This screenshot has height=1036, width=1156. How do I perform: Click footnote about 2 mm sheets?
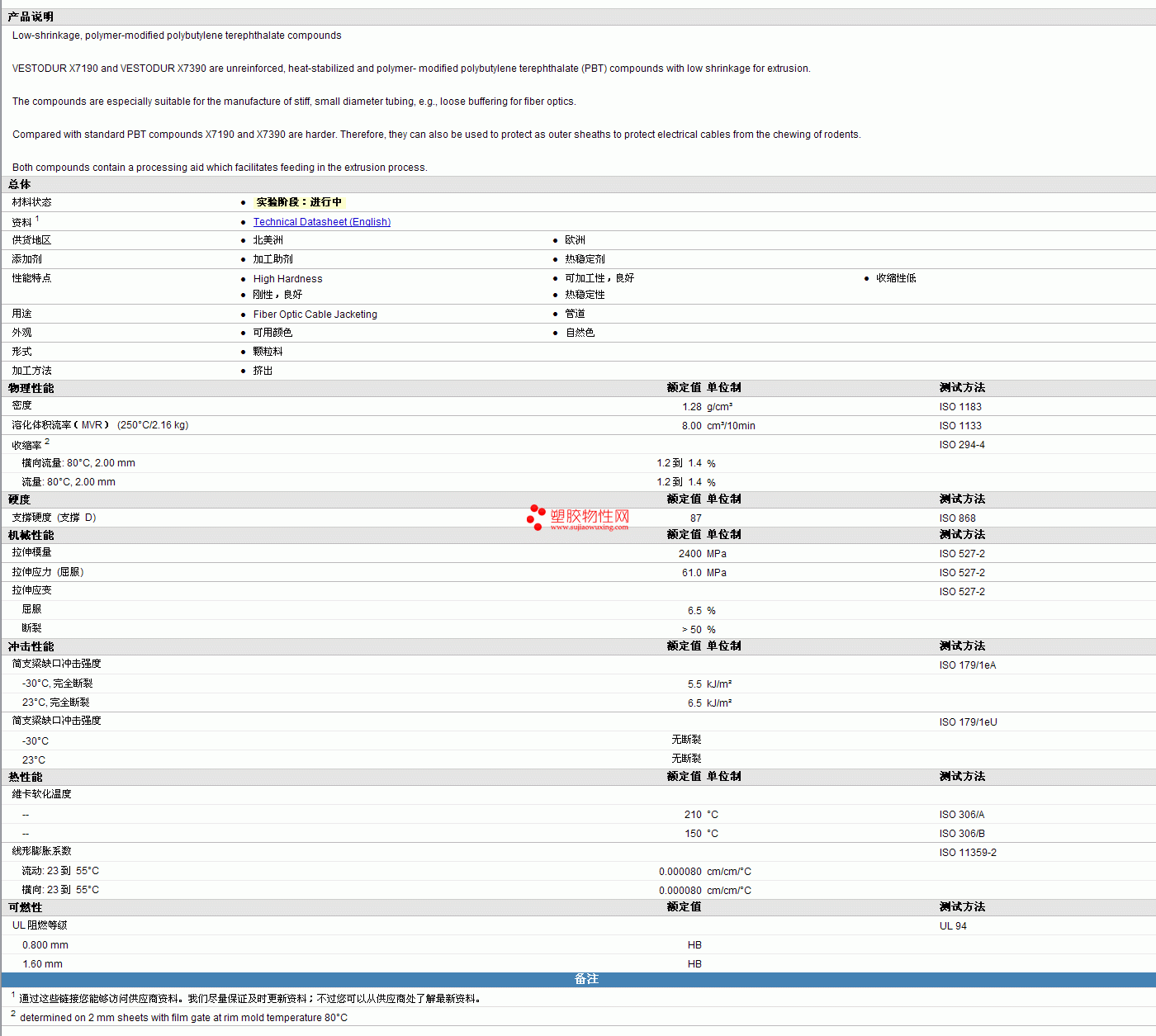pyautogui.click(x=183, y=1018)
